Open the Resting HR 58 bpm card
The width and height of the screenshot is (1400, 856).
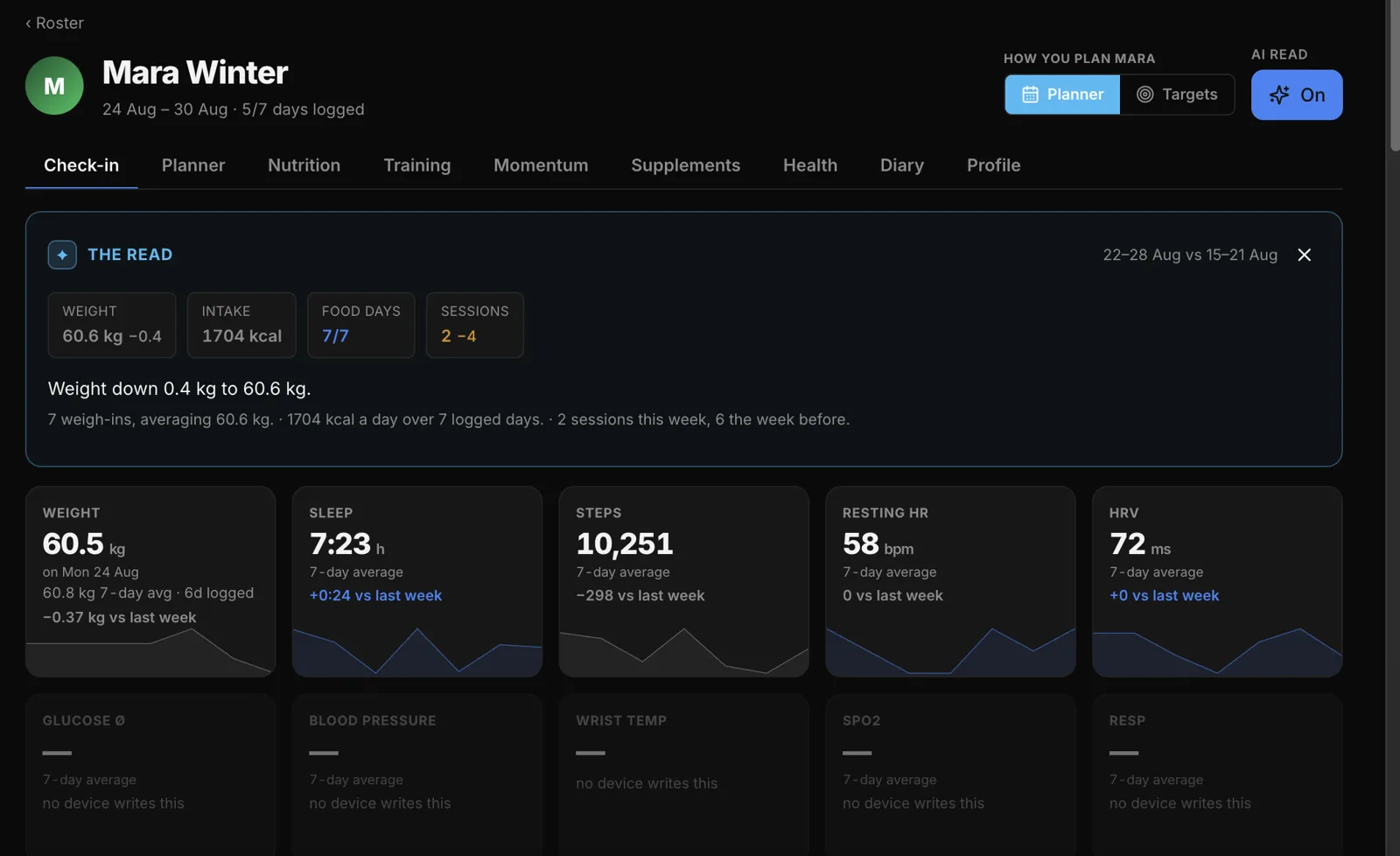click(950, 581)
